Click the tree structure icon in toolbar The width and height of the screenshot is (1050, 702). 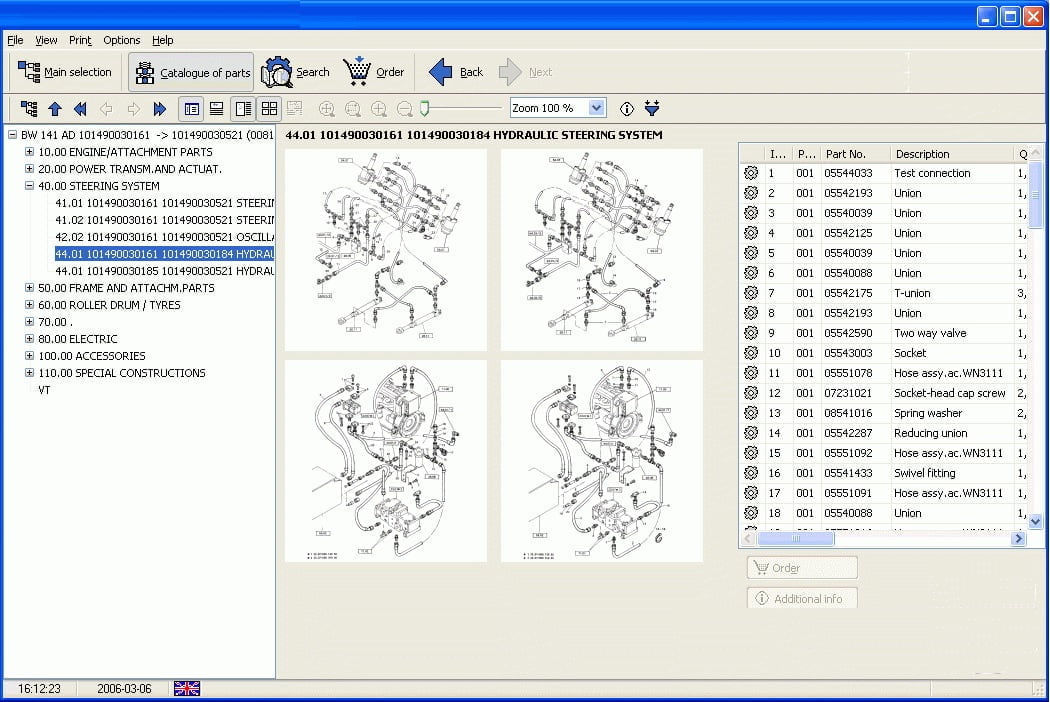pos(29,108)
